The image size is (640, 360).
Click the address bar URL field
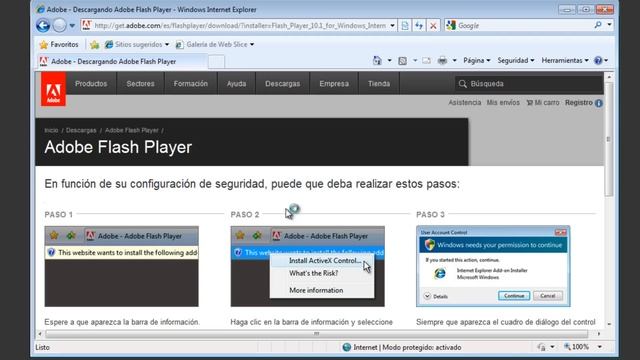point(240,26)
